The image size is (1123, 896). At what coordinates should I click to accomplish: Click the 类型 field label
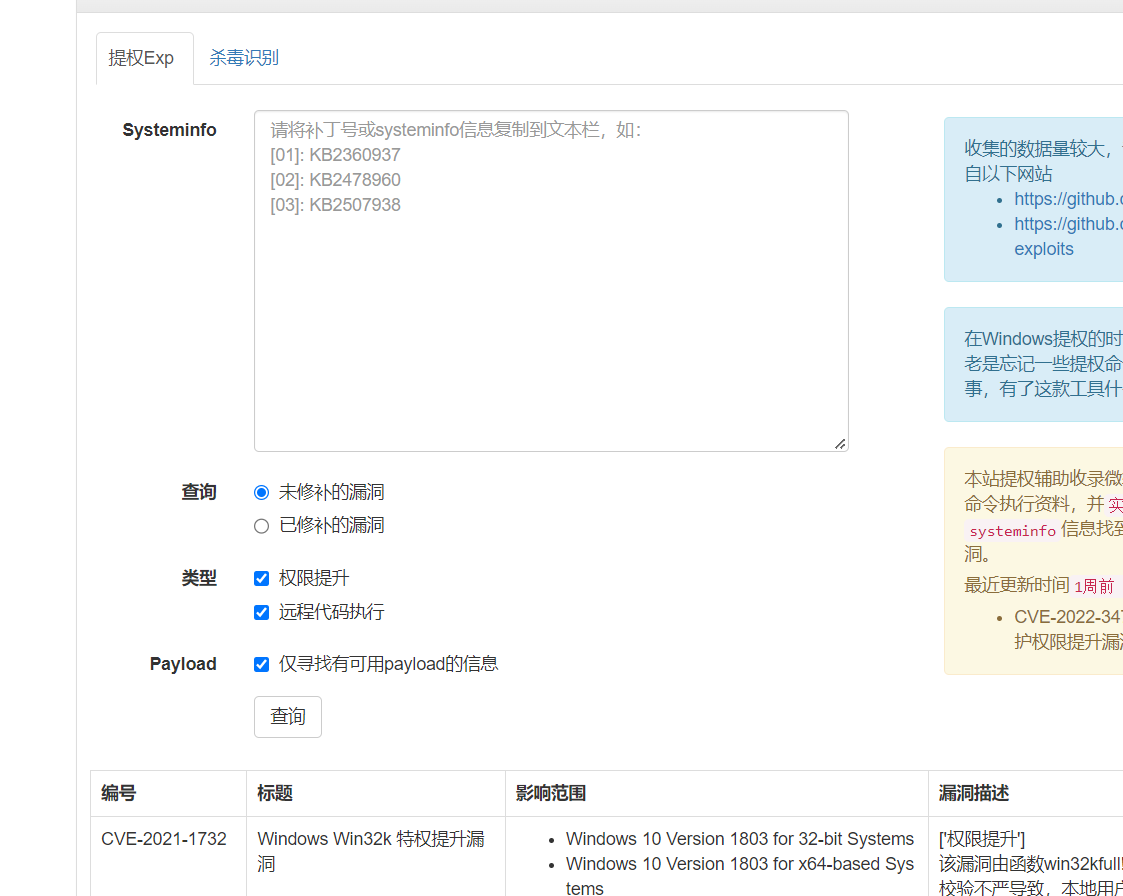tap(199, 578)
